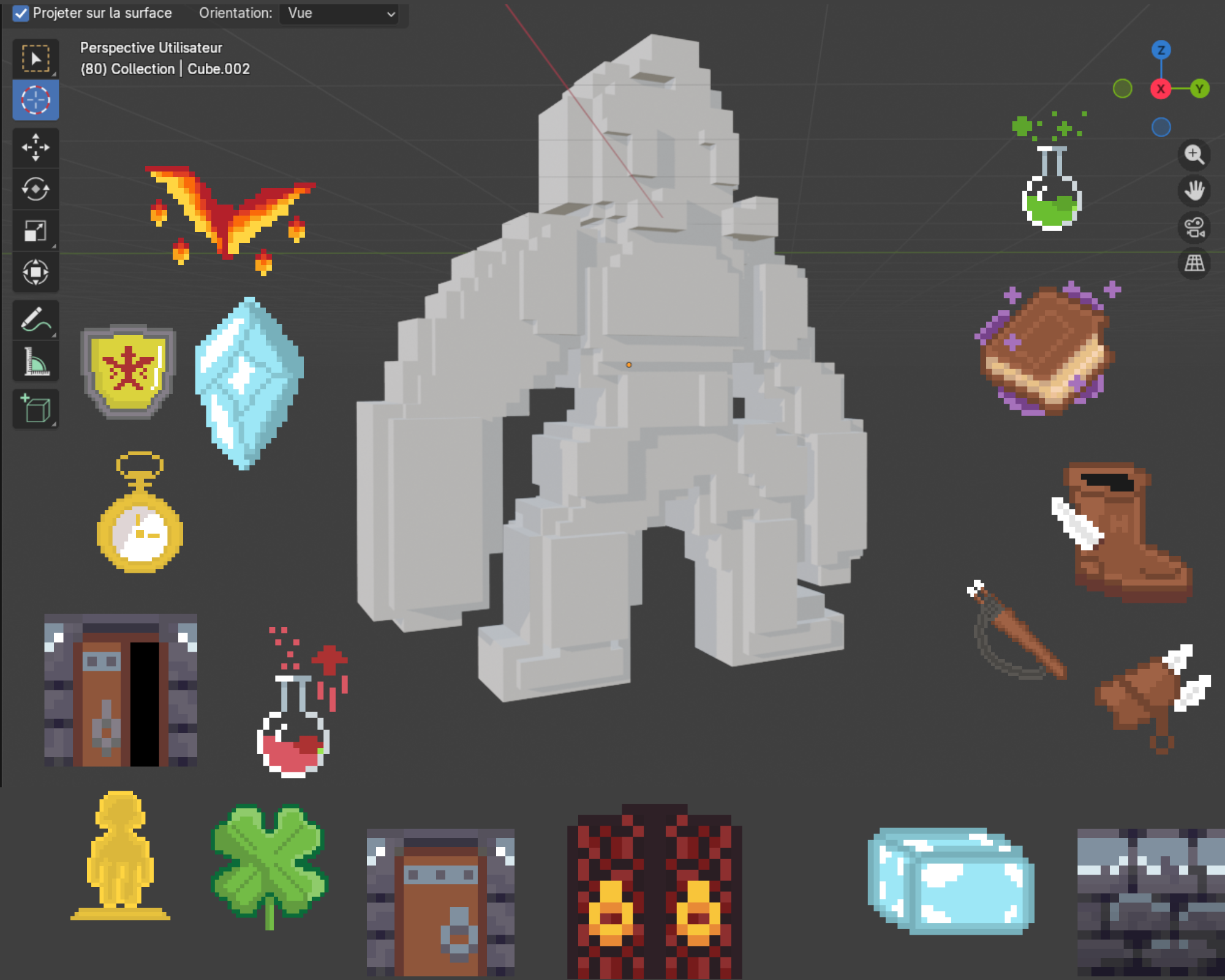Choose the Move tool

tap(36, 147)
